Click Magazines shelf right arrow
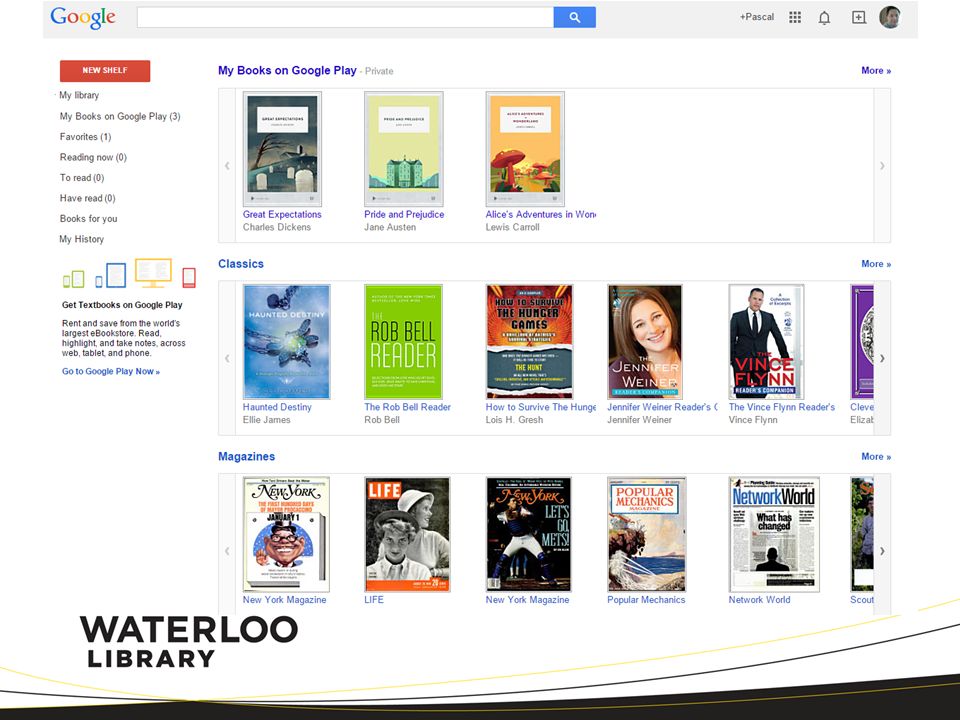This screenshot has width=960, height=720. 882,550
